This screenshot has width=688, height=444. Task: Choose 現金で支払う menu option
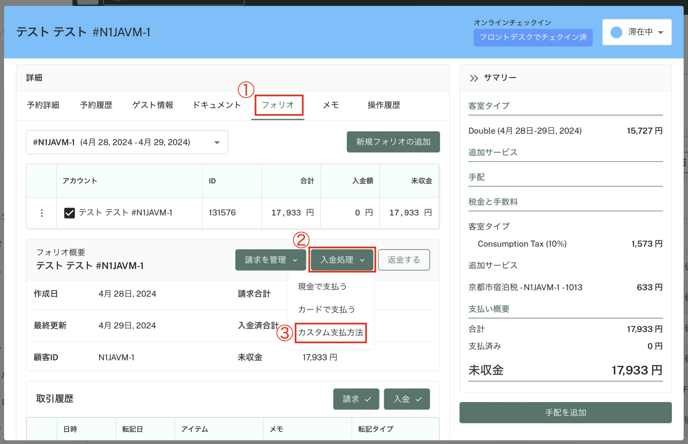pos(322,287)
